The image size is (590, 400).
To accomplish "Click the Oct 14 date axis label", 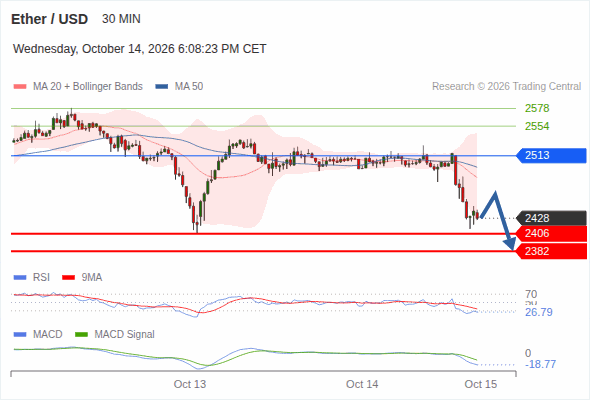I will click(x=362, y=384).
